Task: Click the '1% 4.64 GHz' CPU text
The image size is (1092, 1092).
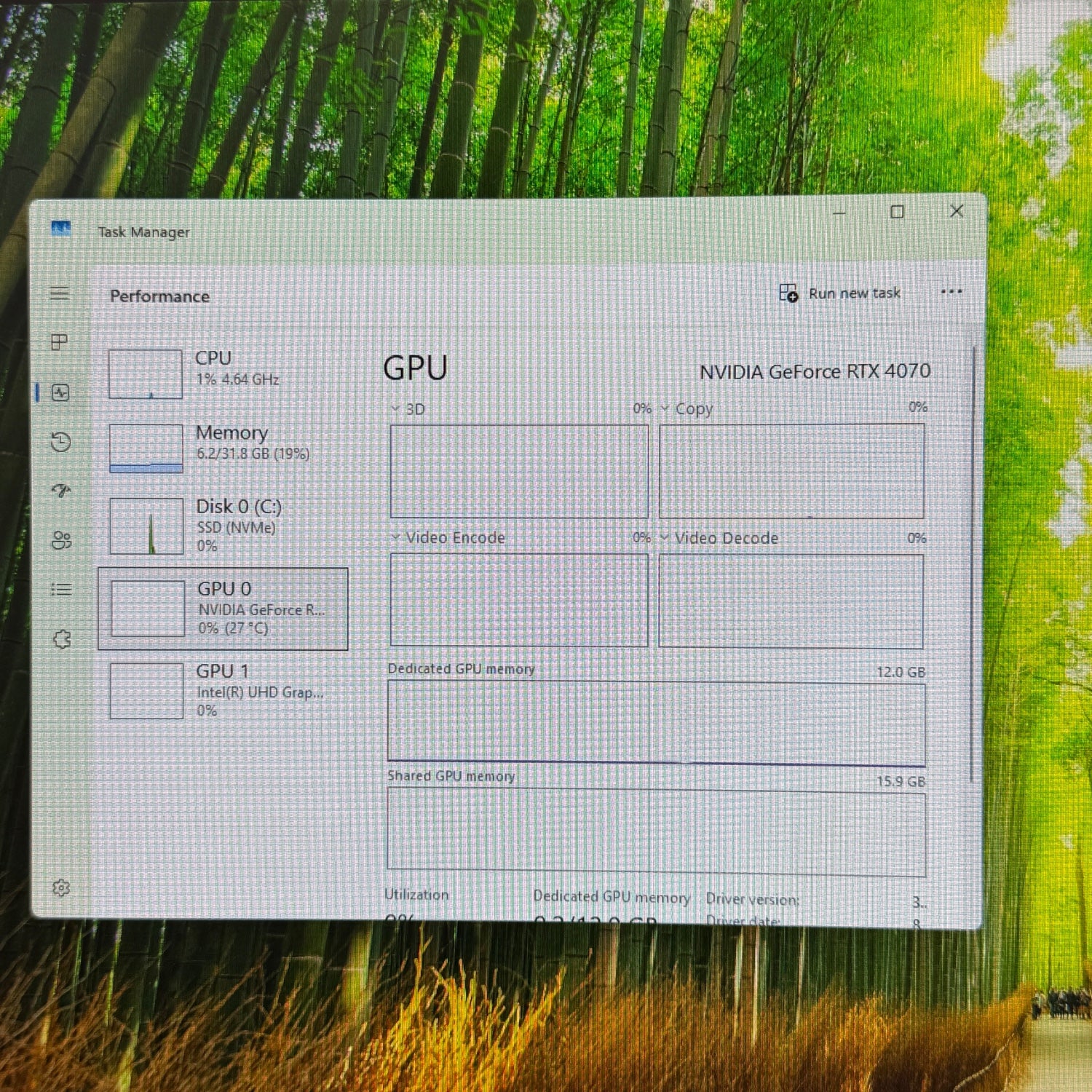Action: (237, 379)
